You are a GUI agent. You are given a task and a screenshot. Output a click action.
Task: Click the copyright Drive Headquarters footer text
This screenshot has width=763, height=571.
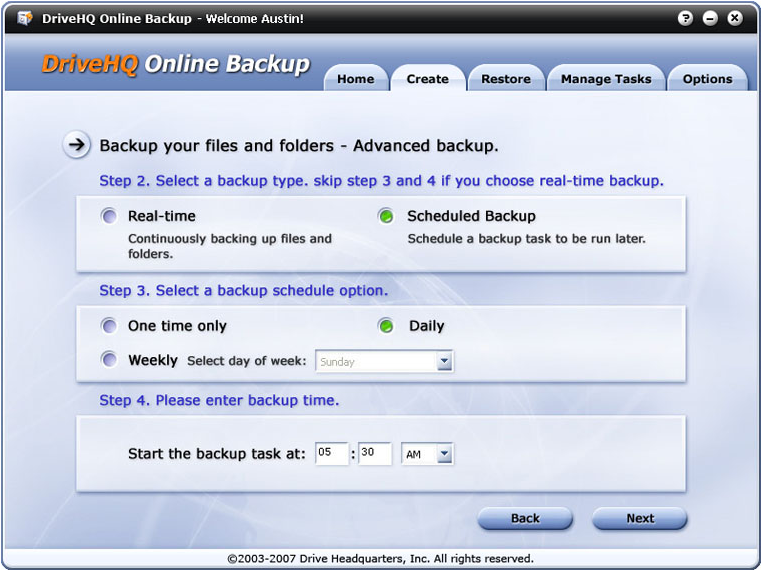(381, 558)
